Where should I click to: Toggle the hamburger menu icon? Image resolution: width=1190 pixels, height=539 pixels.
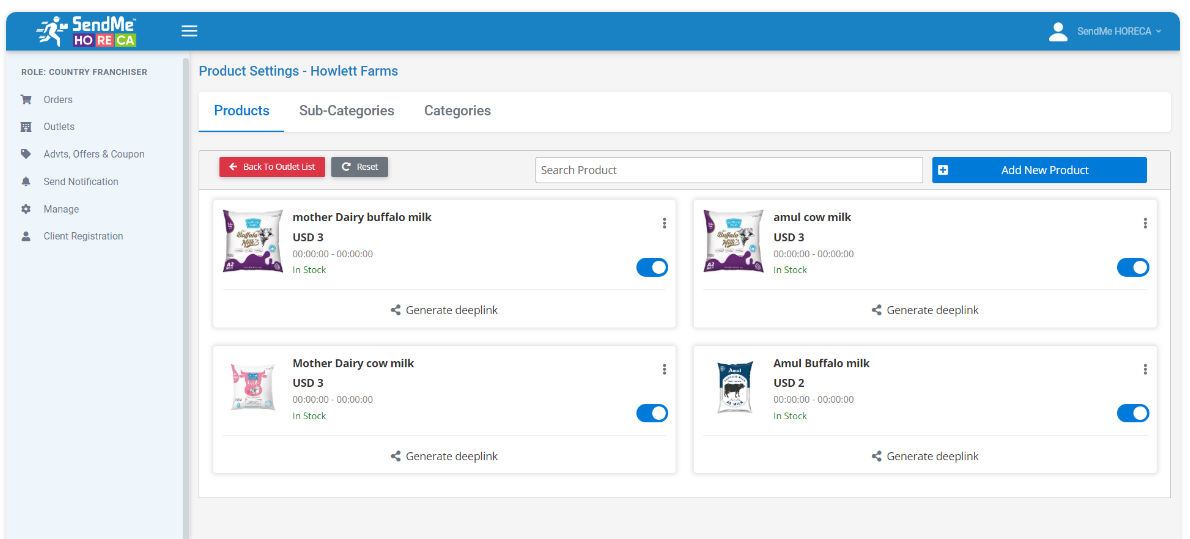point(189,31)
